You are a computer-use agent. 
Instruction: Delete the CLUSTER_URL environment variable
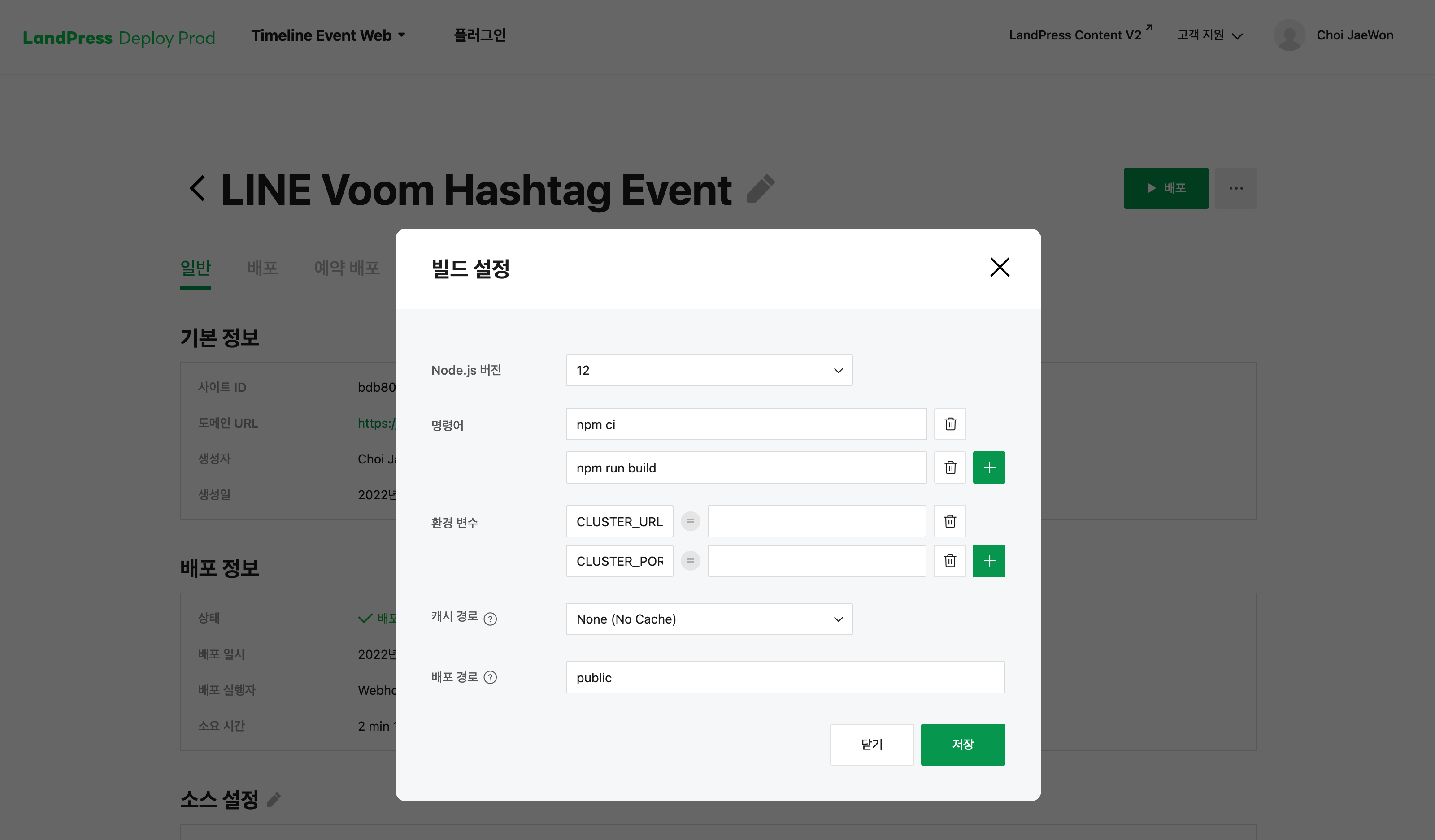[x=950, y=521]
